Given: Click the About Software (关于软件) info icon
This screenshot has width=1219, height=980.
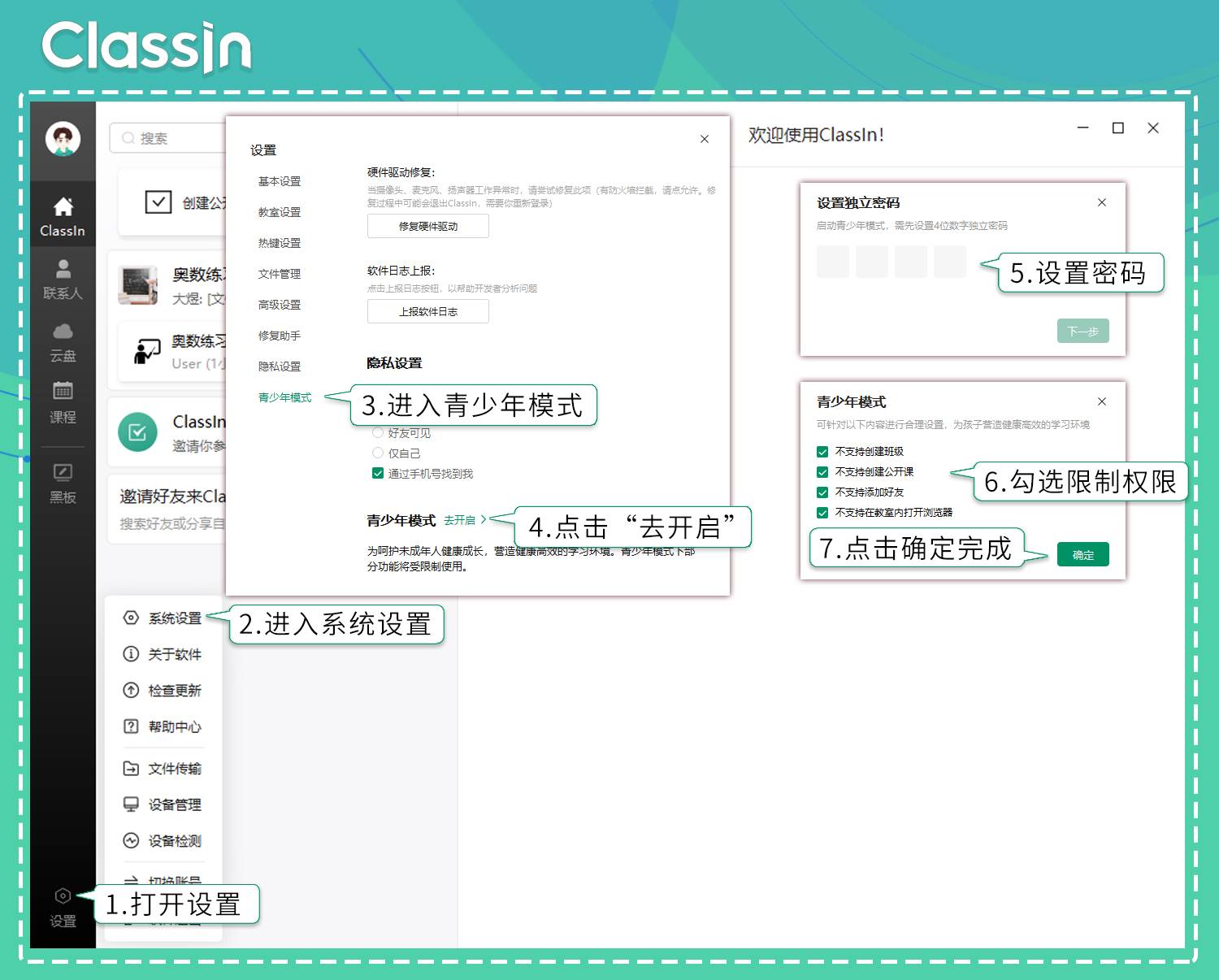Looking at the screenshot, I should pyautogui.click(x=131, y=654).
